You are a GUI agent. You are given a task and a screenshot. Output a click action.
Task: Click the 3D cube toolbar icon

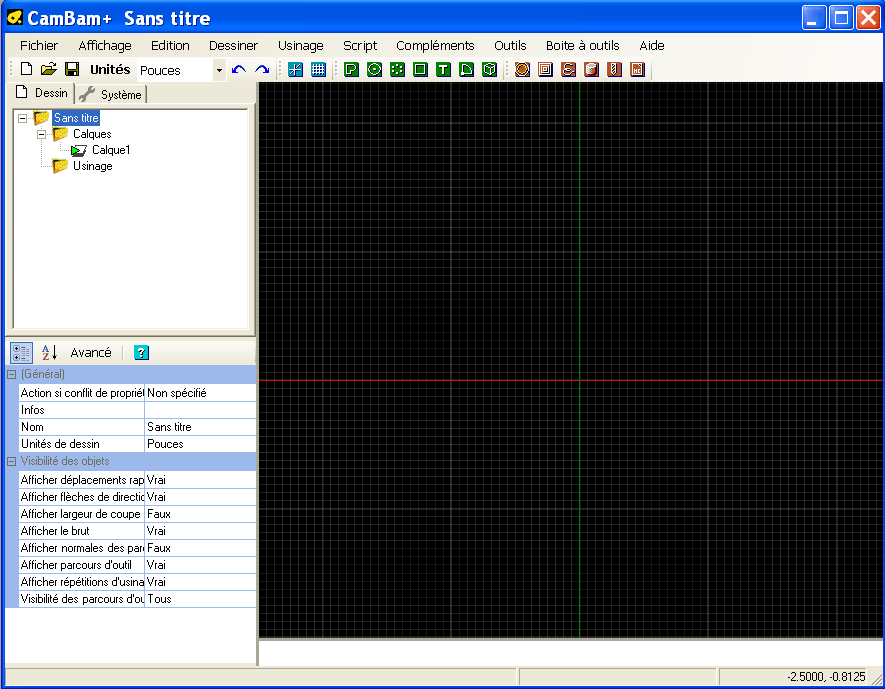point(489,69)
